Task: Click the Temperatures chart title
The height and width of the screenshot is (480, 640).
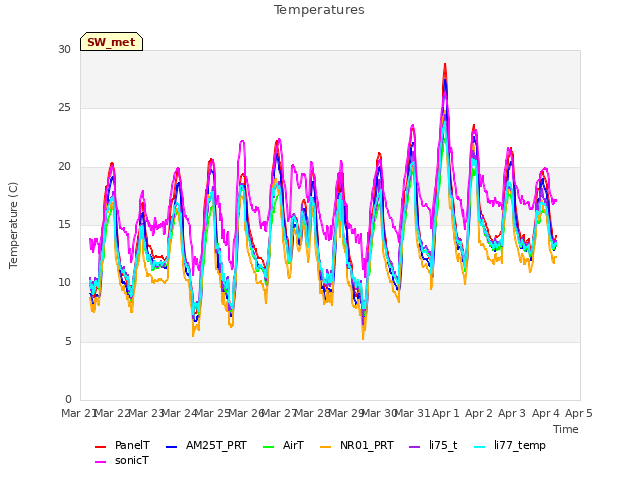Action: (319, 10)
